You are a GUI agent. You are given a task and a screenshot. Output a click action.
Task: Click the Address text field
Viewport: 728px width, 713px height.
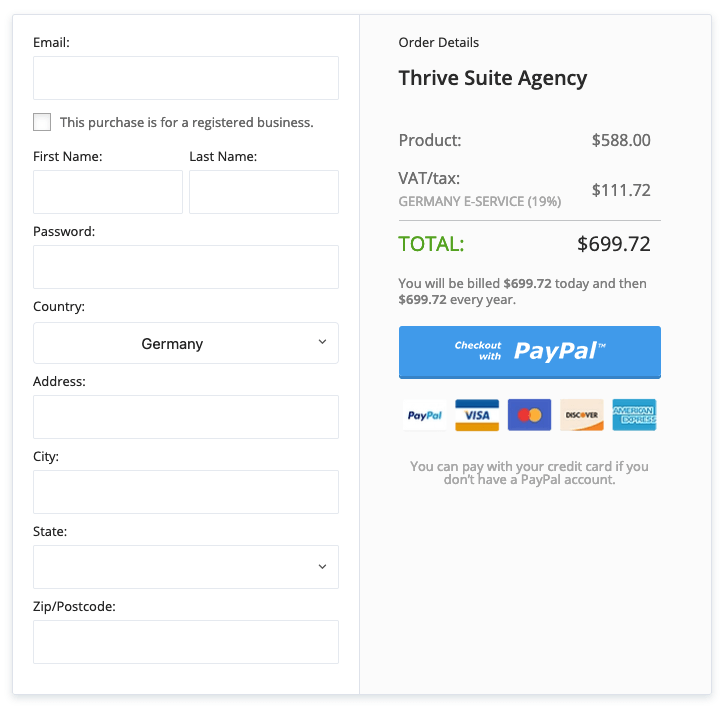pos(185,417)
